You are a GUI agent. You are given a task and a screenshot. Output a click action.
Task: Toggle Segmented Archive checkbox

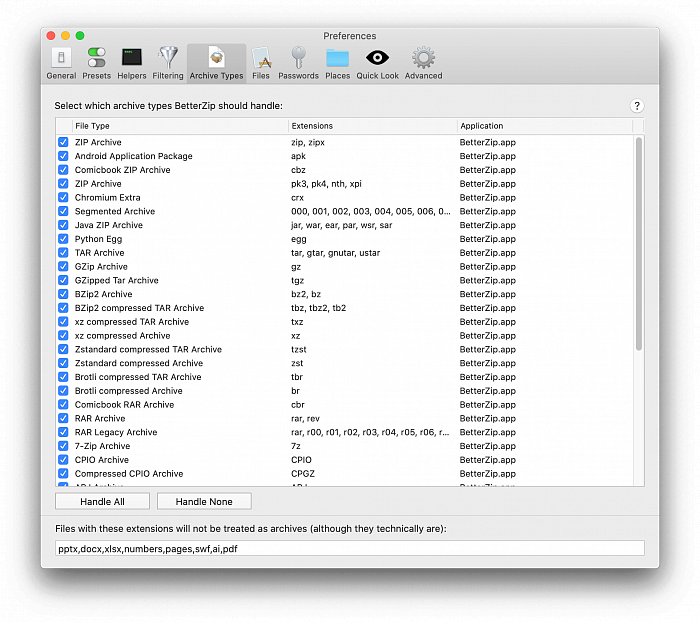pos(63,211)
